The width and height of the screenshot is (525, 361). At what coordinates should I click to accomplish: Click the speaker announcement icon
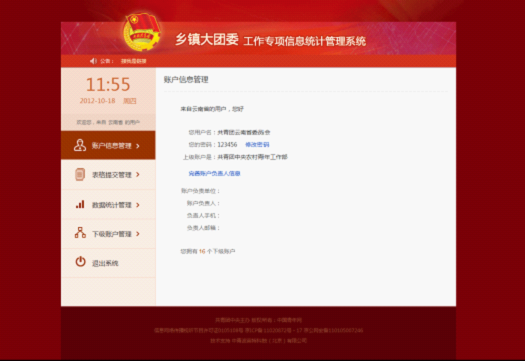93,61
